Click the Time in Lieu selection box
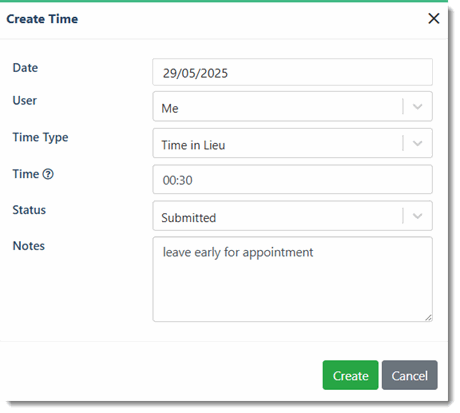 click(292, 143)
